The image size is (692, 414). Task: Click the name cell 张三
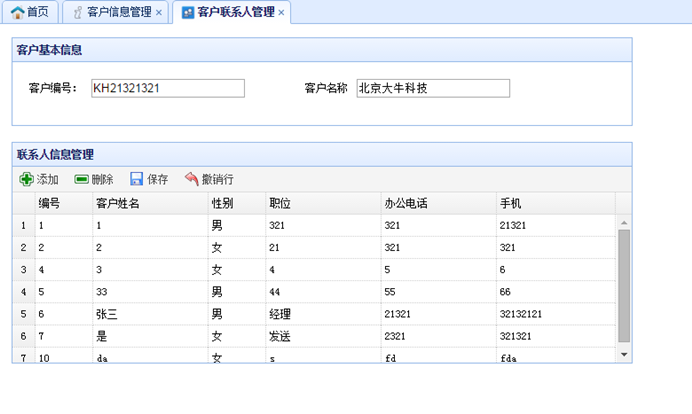click(x=150, y=314)
